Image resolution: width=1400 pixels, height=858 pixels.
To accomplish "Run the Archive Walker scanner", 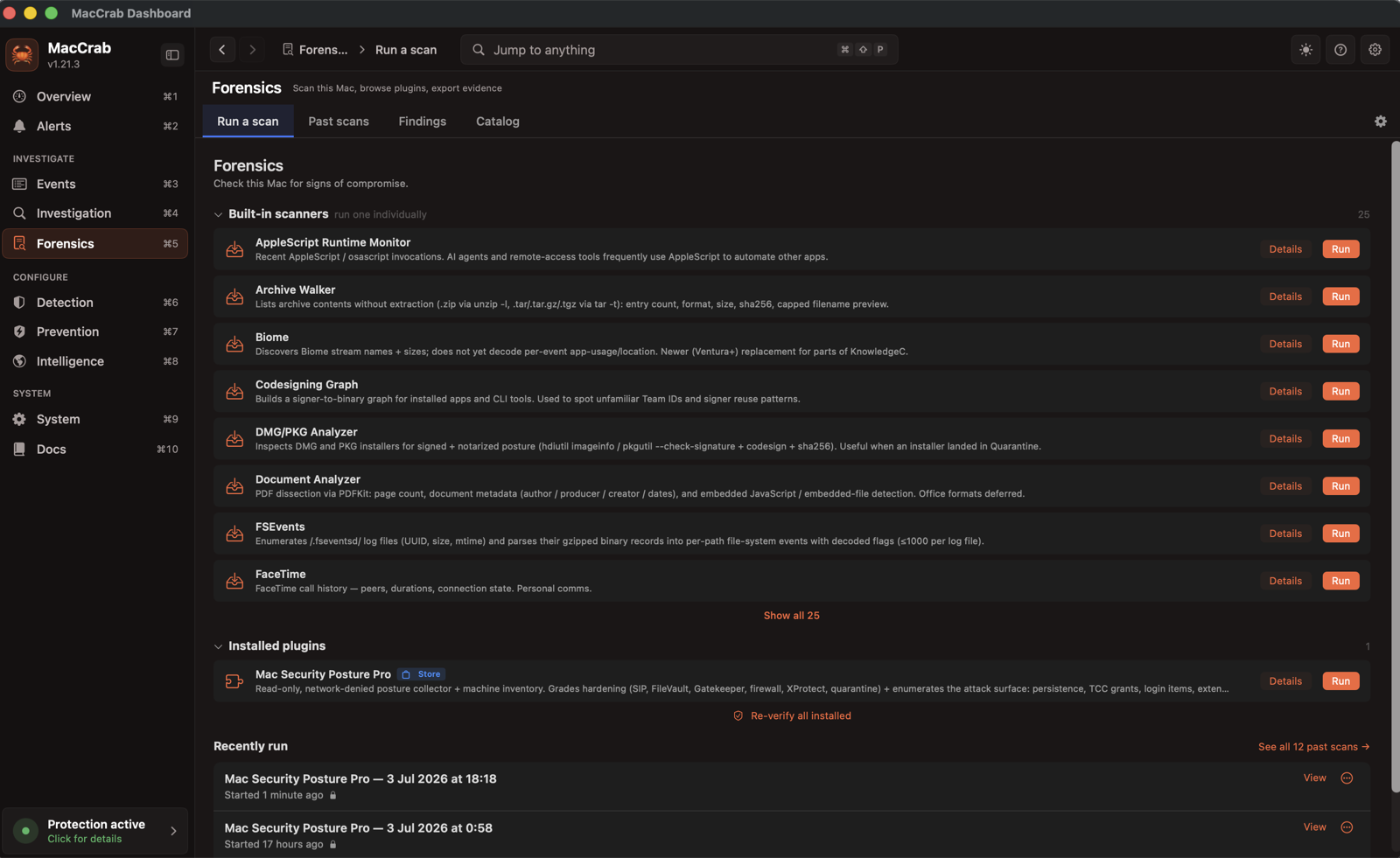I will (1340, 296).
